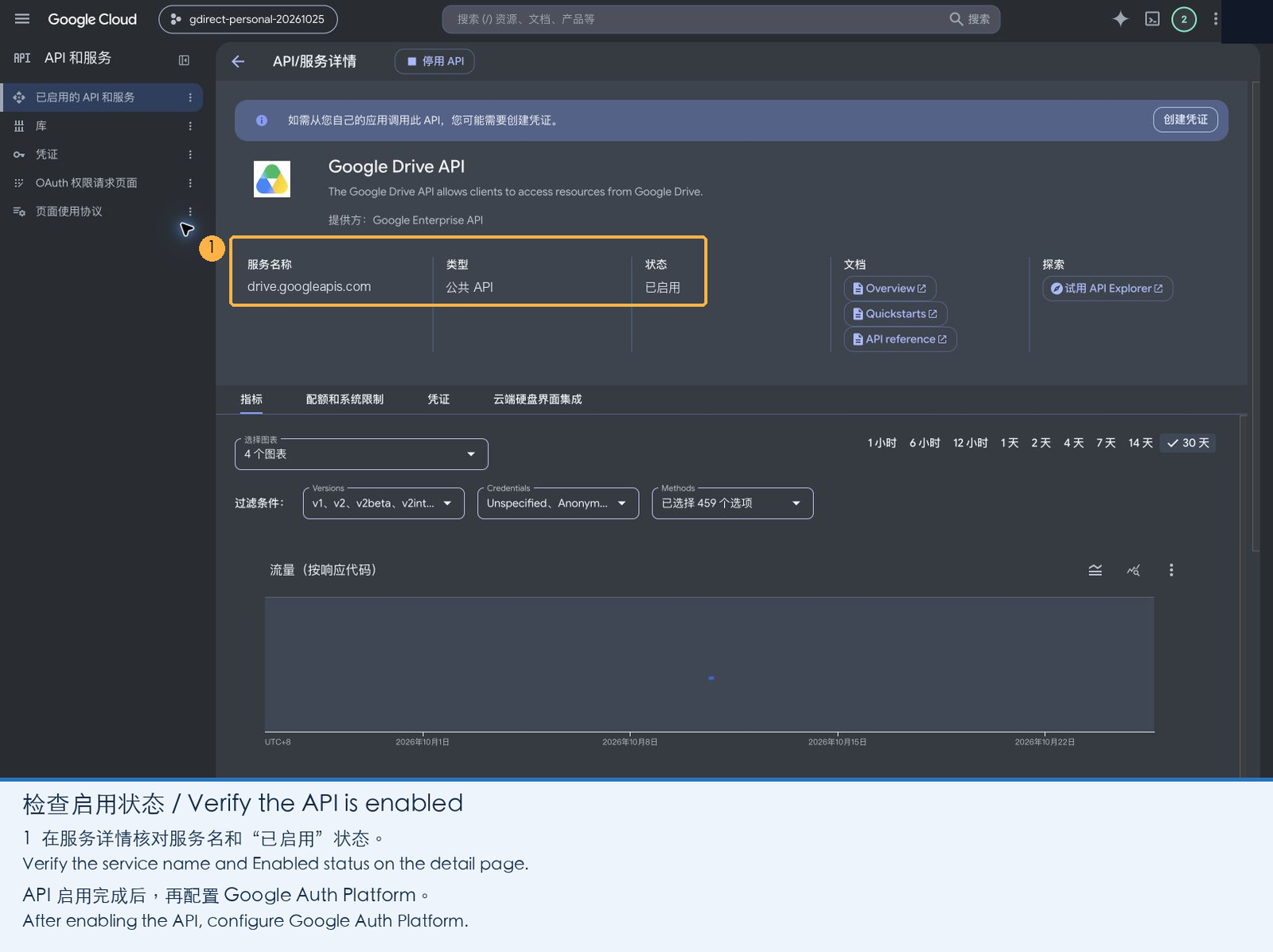1273x952 pixels.
Task: Click the API 和服务 header icon
Action: 22,58
